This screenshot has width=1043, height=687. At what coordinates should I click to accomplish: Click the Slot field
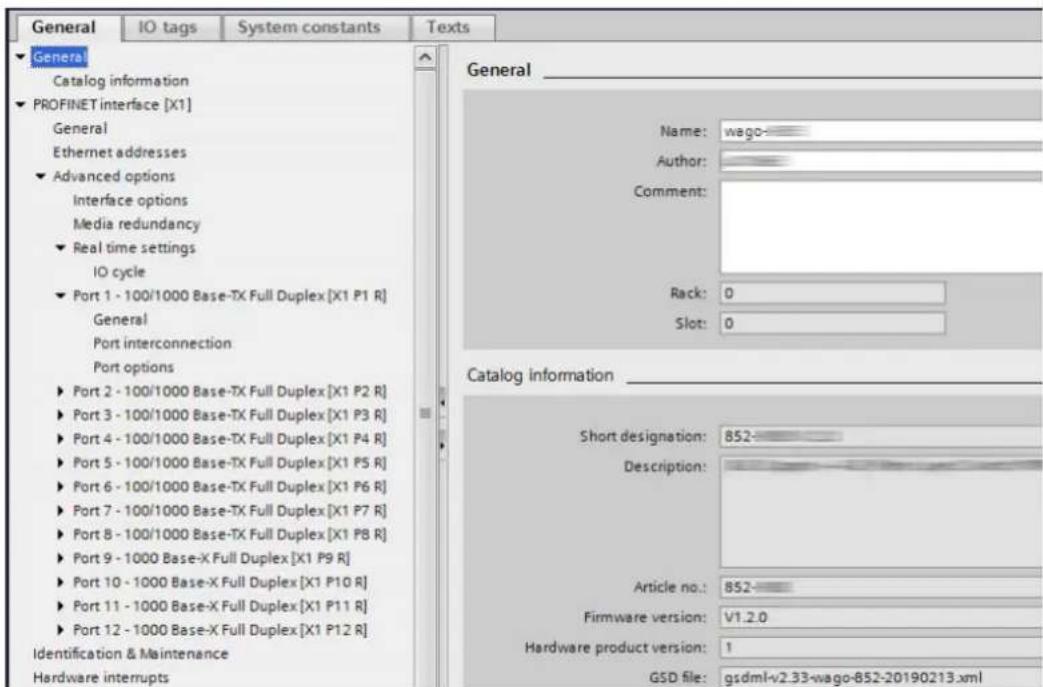pos(832,323)
